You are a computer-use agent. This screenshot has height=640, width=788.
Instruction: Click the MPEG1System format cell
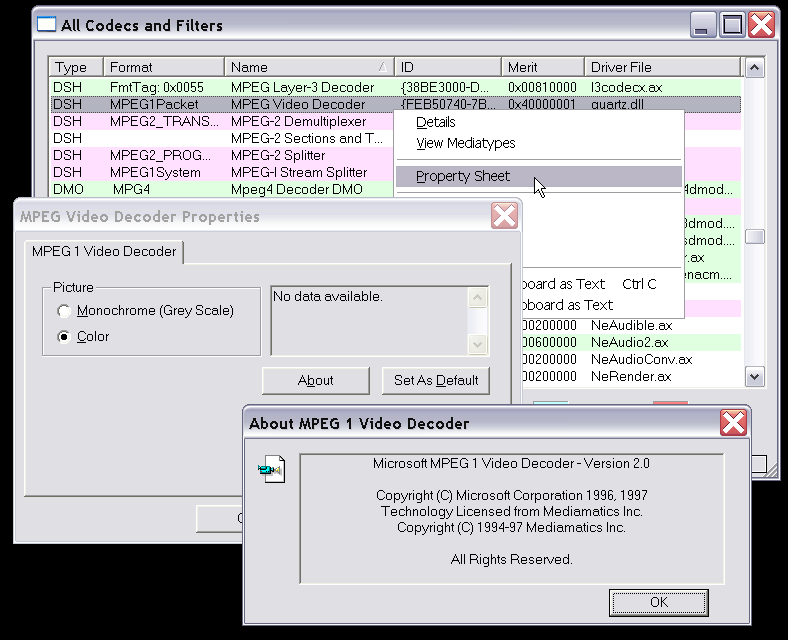(155, 173)
